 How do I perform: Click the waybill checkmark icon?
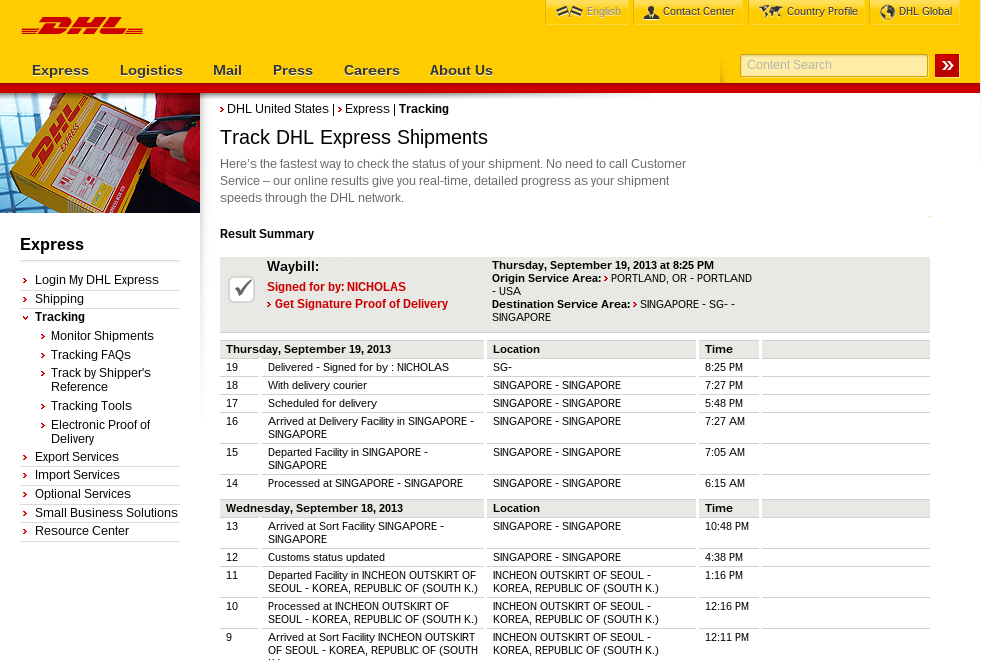click(x=241, y=289)
